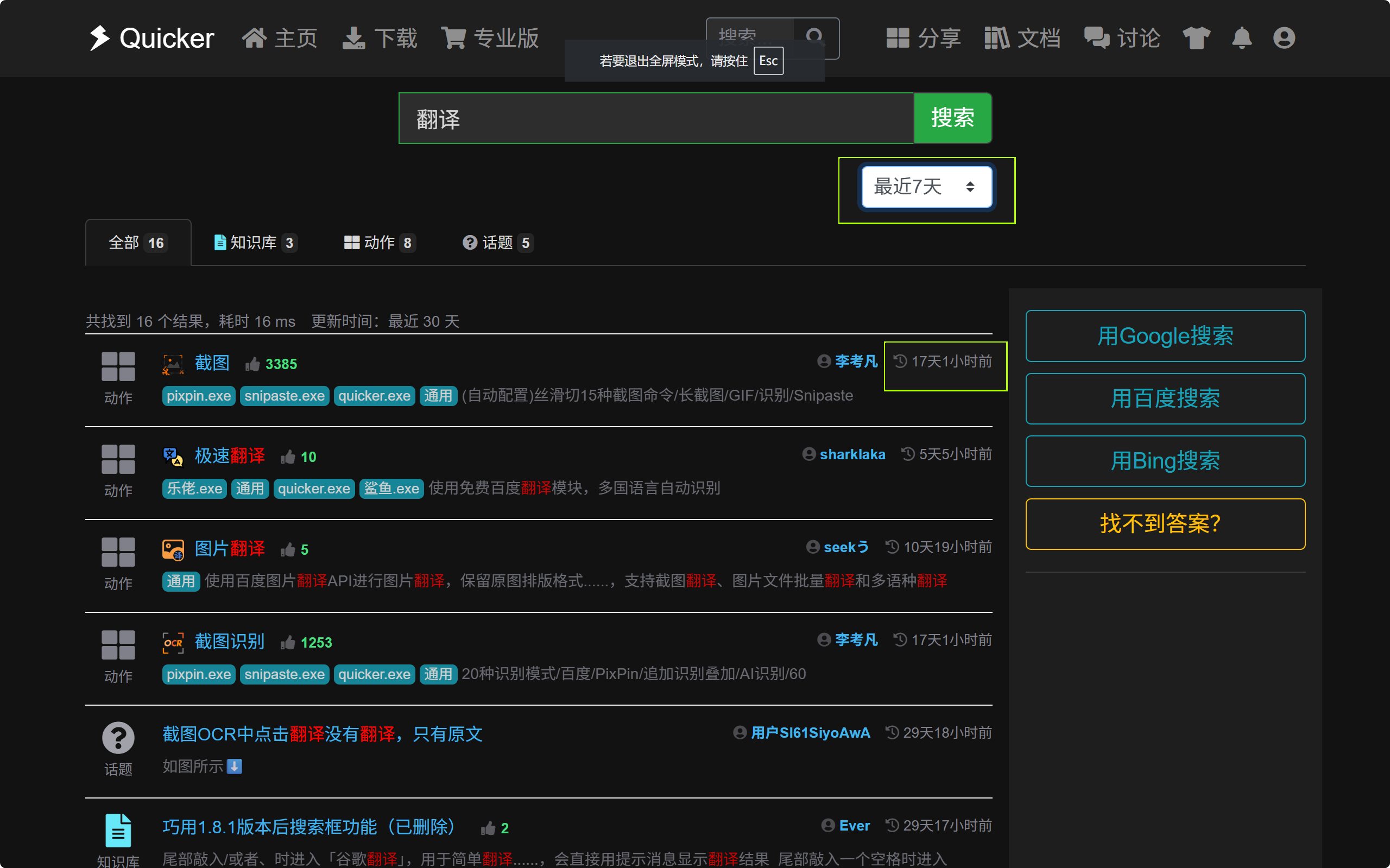
Task: Select the 话题 tab
Action: 497,243
